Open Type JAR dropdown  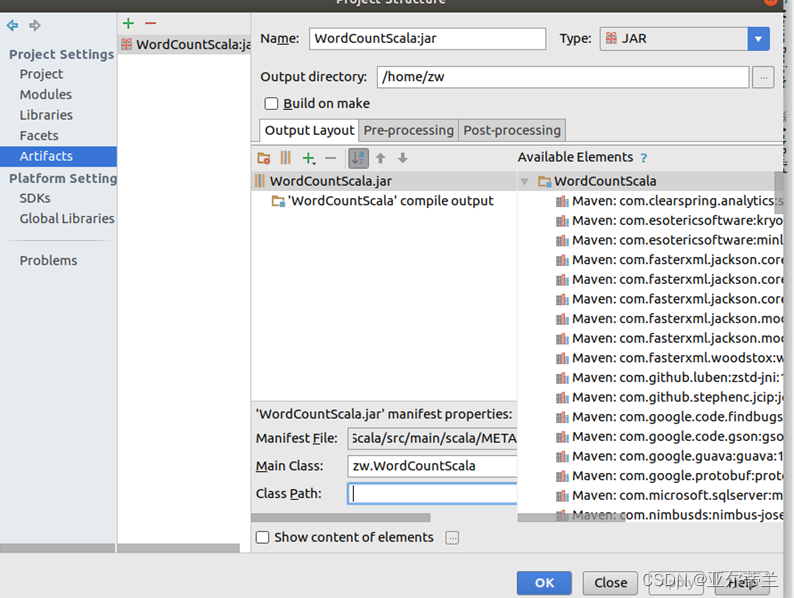pyautogui.click(x=758, y=38)
